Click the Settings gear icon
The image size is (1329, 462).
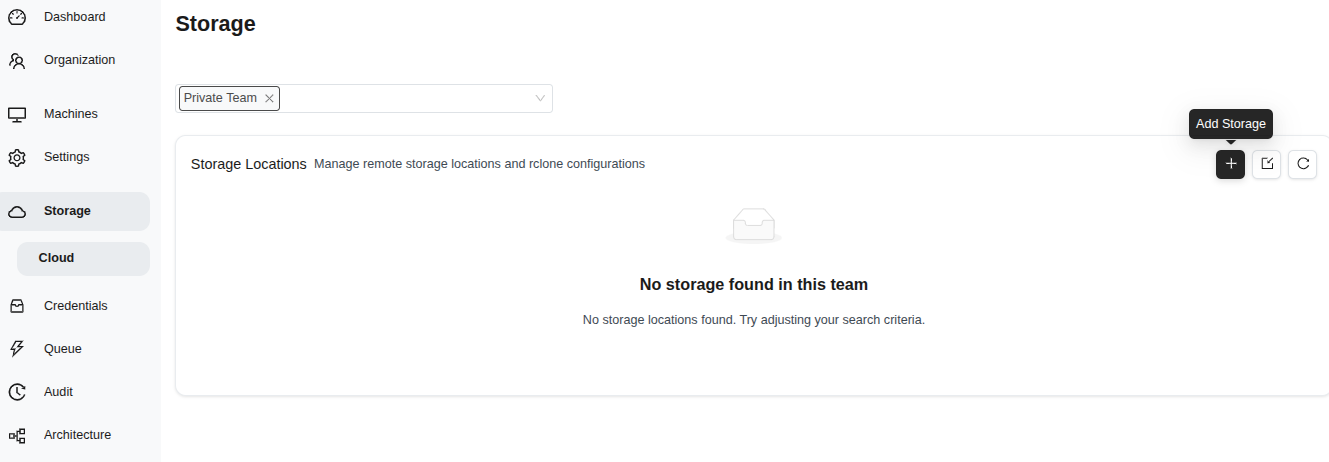point(17,158)
